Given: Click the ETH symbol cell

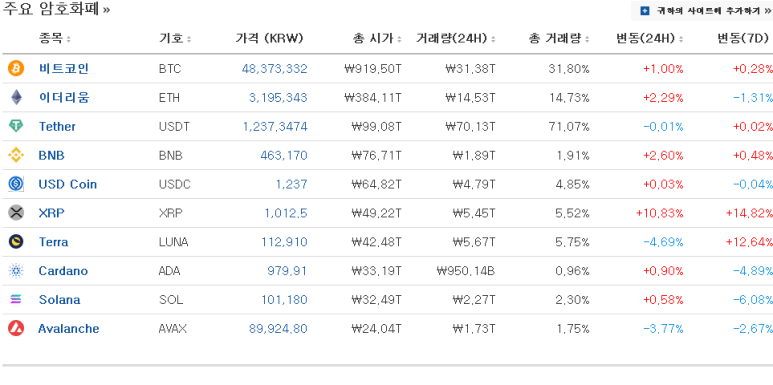Looking at the screenshot, I should pyautogui.click(x=169, y=98).
